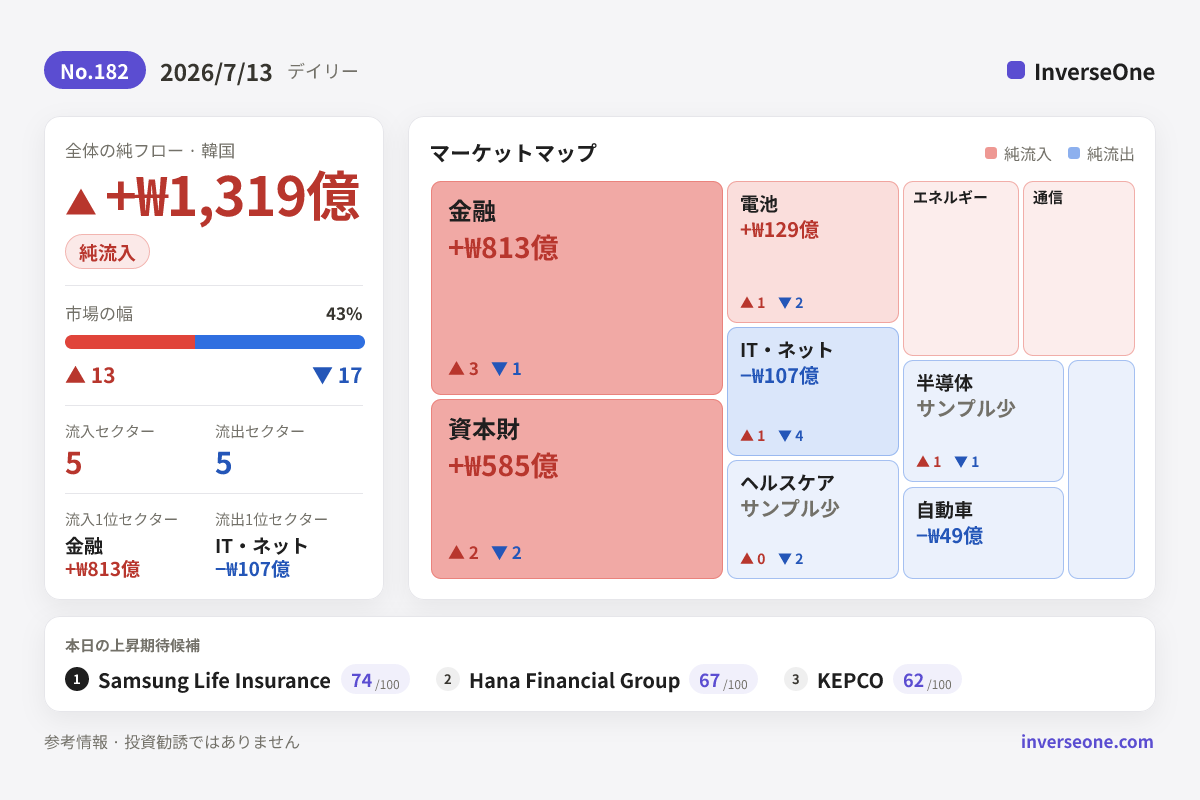Click the red up-triangle in the 金融 tile
The width and height of the screenshot is (1200, 800).
pyautogui.click(x=456, y=368)
